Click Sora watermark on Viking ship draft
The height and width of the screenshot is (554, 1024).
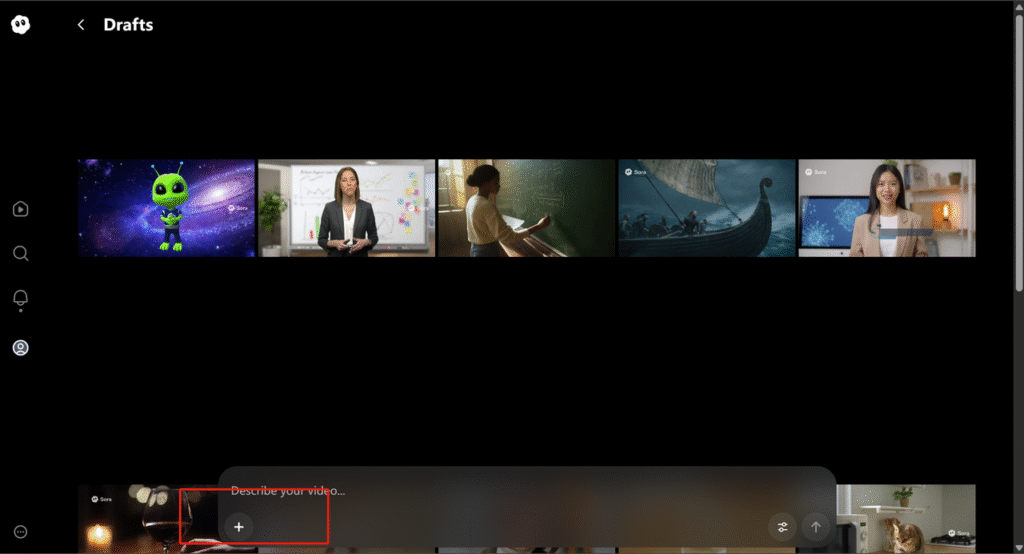click(636, 172)
